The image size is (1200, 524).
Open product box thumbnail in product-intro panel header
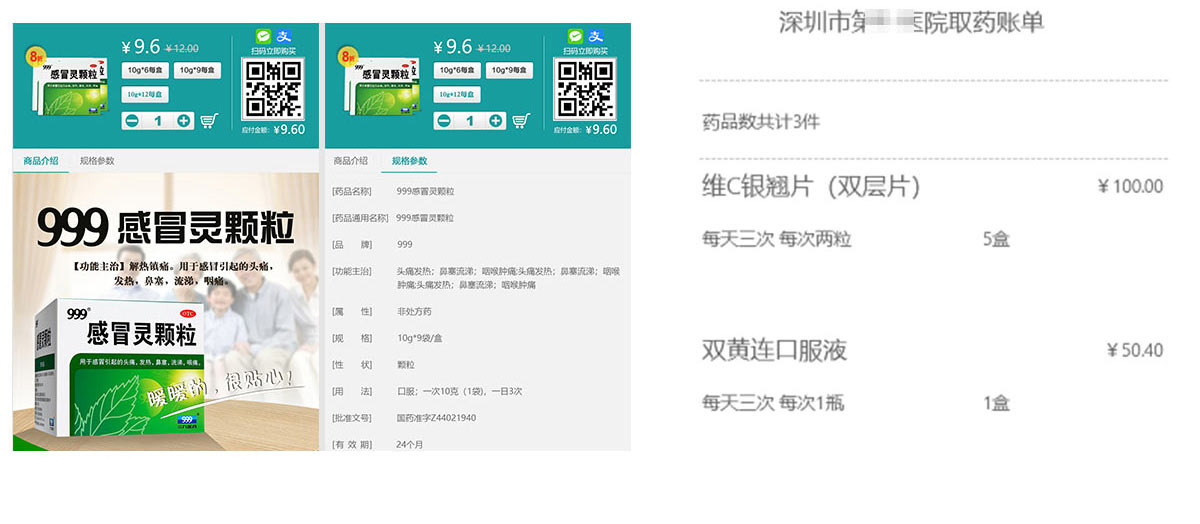(x=70, y=87)
